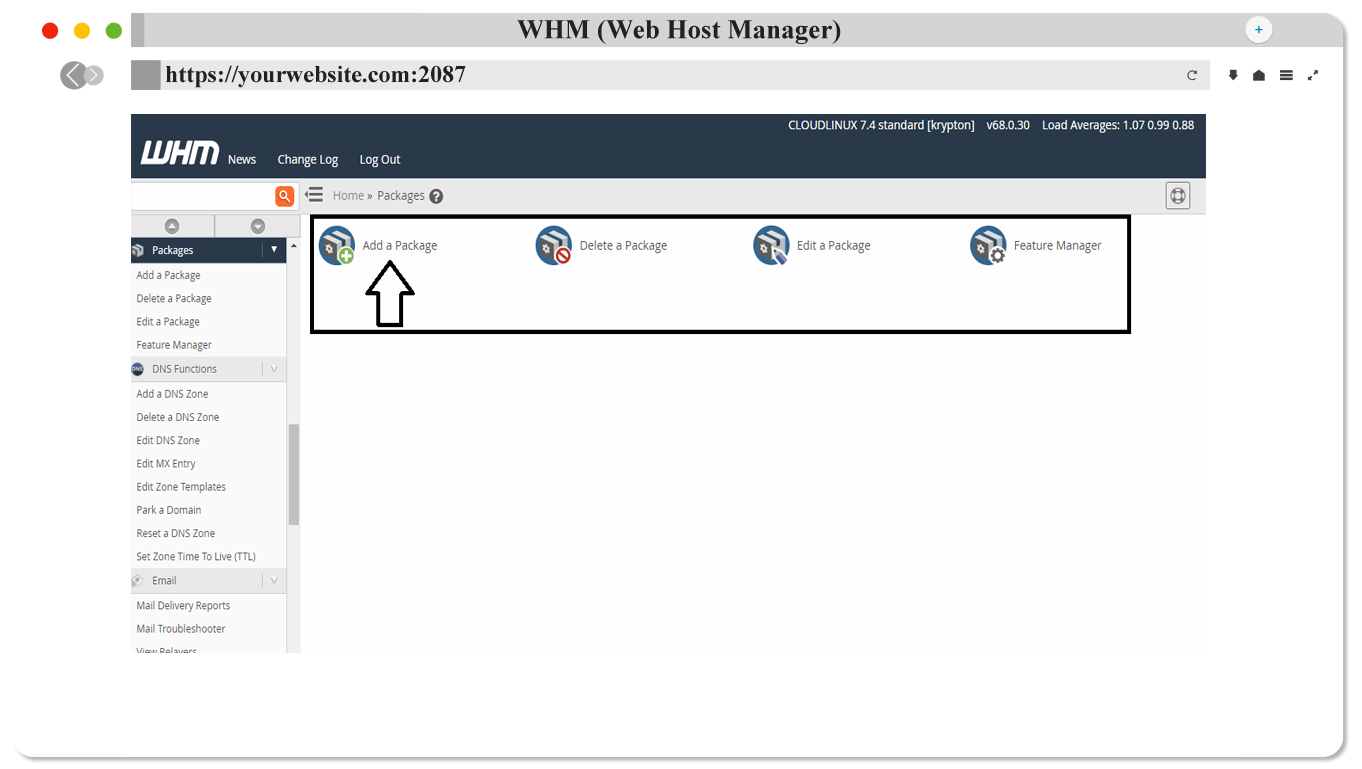Viewport: 1362px width, 769px height.
Task: Click the CLOUDLINUX 7.4 standard [krypton] text
Action: click(x=881, y=125)
